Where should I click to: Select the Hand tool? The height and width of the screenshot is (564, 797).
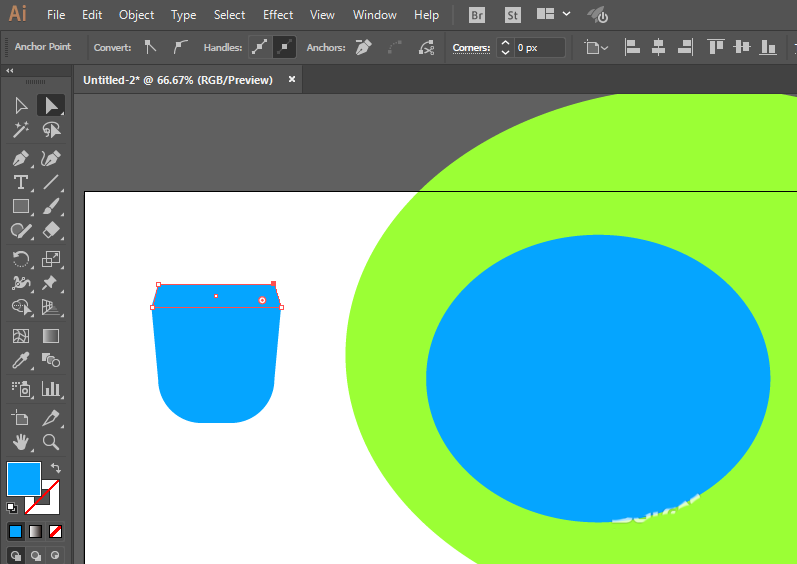coord(21,442)
